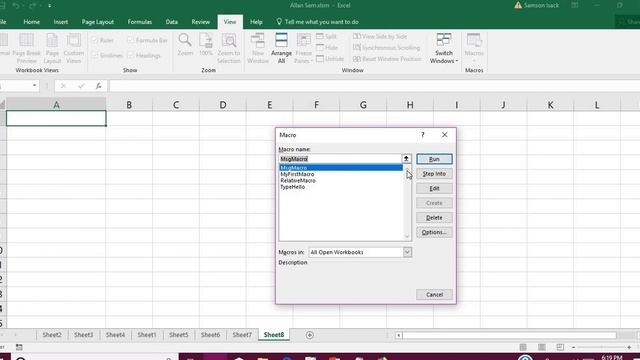Click the status bar zoom-in plus

point(629,347)
